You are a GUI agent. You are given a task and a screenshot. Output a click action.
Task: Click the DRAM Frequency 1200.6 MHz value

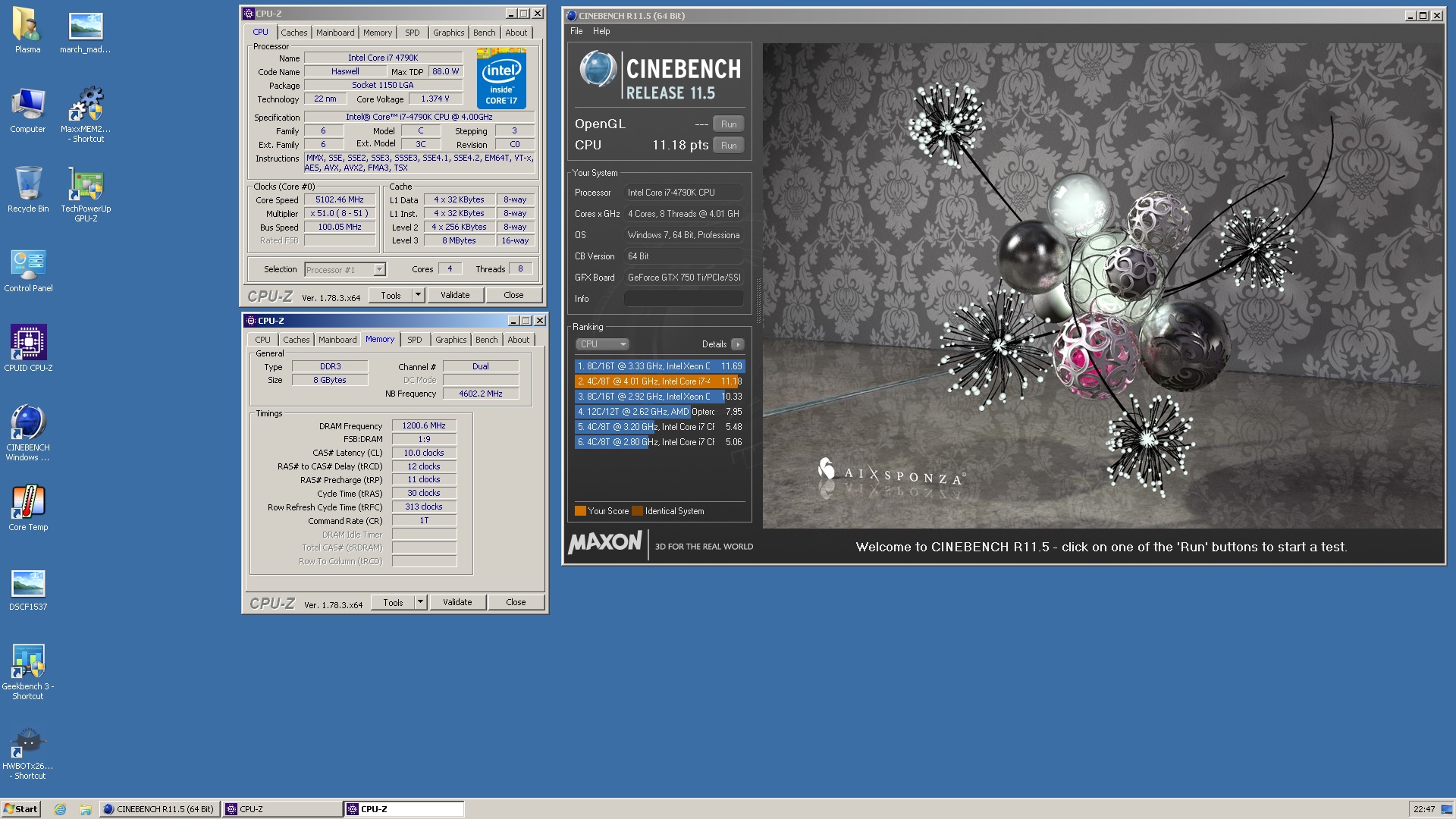[424, 426]
